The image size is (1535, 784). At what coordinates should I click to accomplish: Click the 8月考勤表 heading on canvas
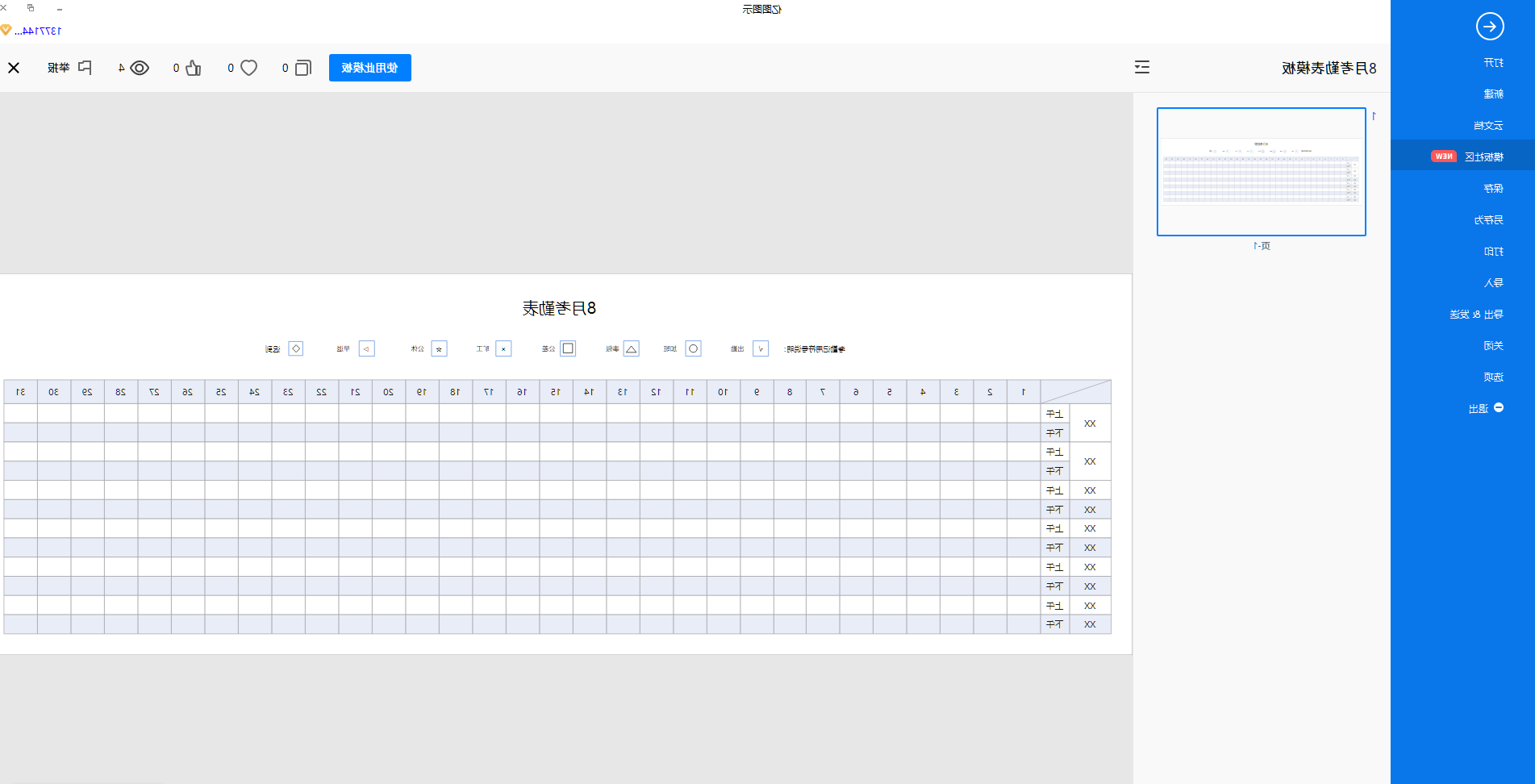coord(559,308)
